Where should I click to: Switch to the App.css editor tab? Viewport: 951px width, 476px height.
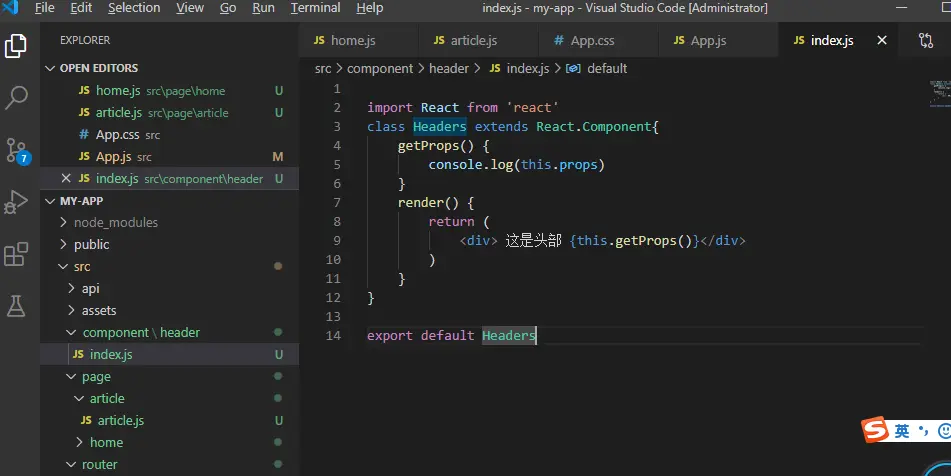(x=597, y=40)
